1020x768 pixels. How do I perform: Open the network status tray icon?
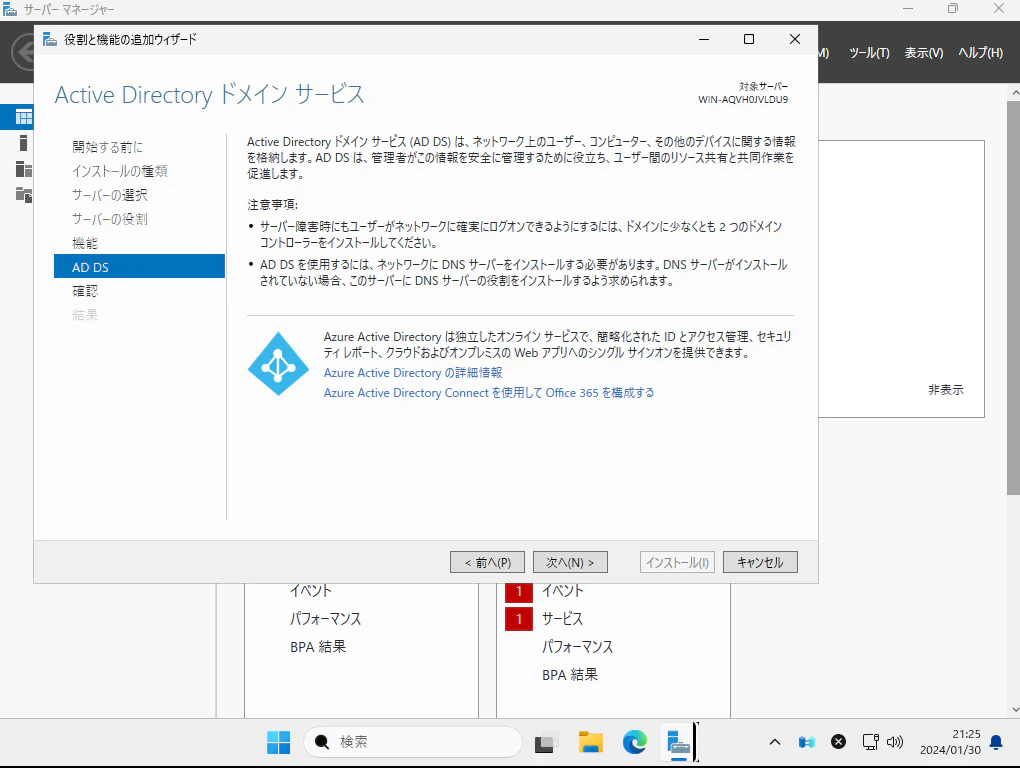pyautogui.click(x=870, y=742)
